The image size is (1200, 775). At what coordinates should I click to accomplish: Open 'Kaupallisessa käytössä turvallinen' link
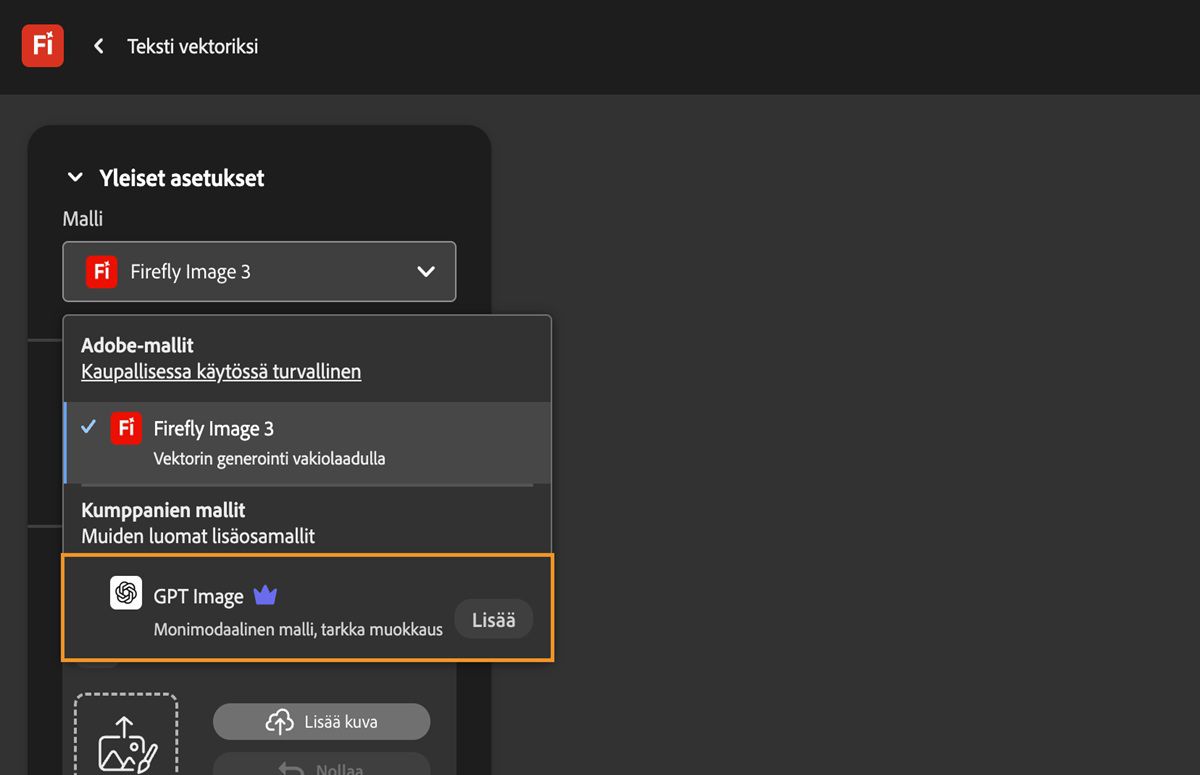pyautogui.click(x=221, y=371)
